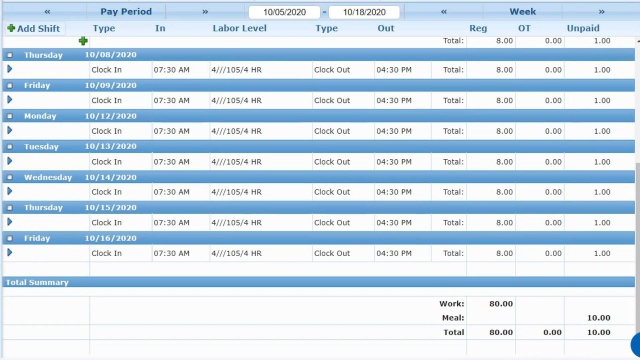The image size is (640, 360).
Task: Click the Add Shift button
Action: [x=34, y=29]
